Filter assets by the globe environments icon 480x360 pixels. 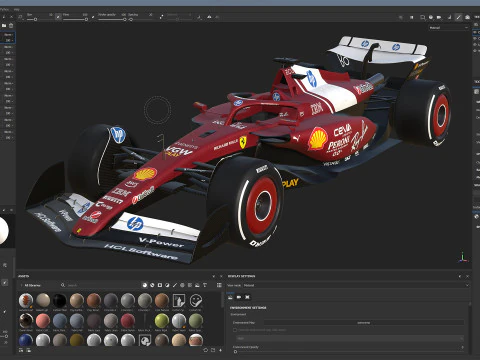(x=182, y=285)
